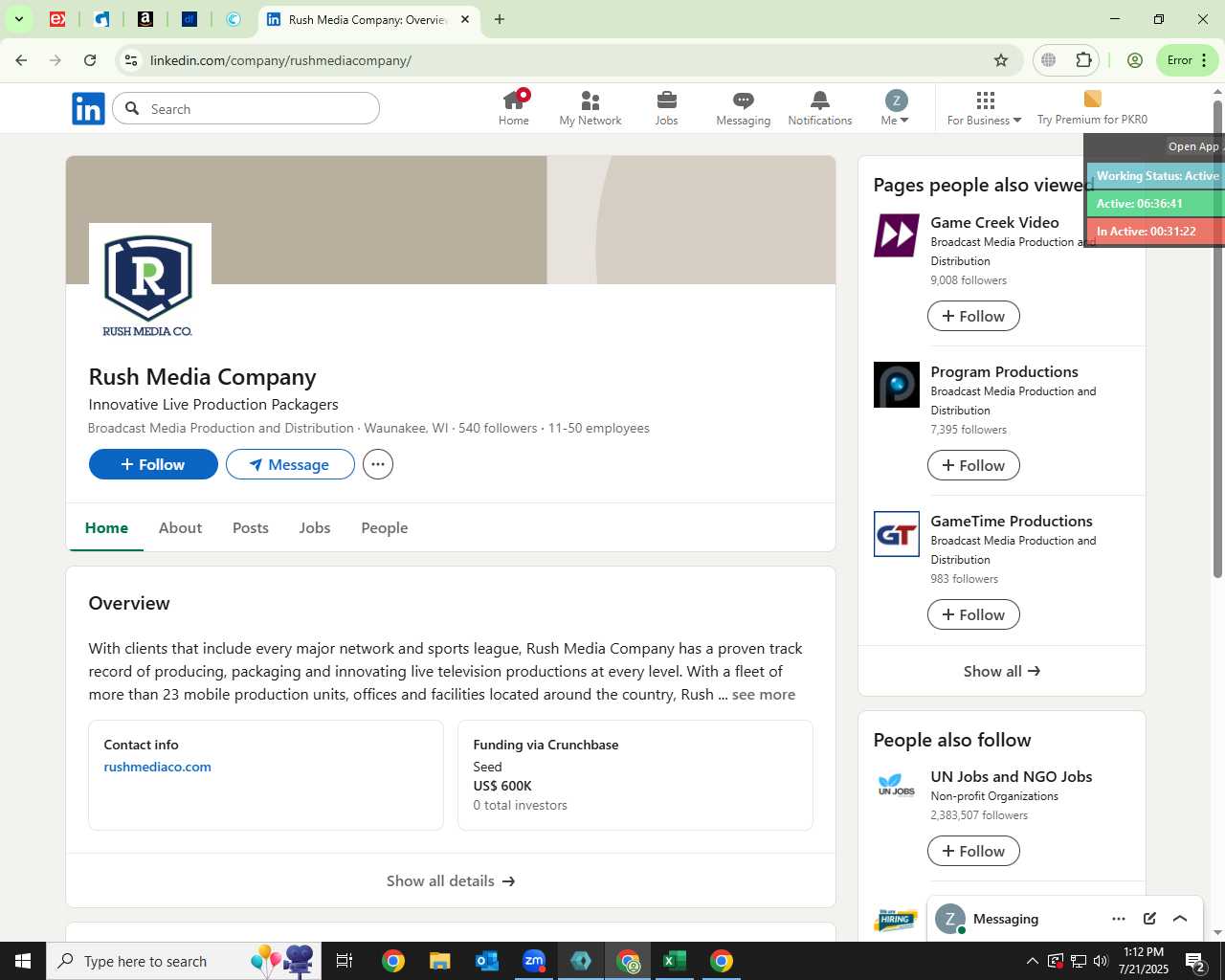Open the three-dot more options button
The height and width of the screenshot is (980, 1225).
click(x=378, y=464)
